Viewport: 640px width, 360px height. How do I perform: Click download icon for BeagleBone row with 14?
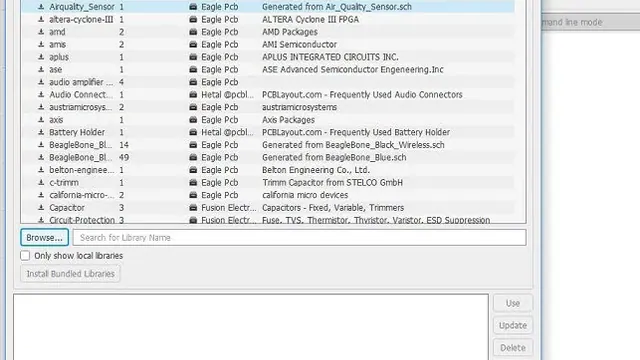pos(41,145)
